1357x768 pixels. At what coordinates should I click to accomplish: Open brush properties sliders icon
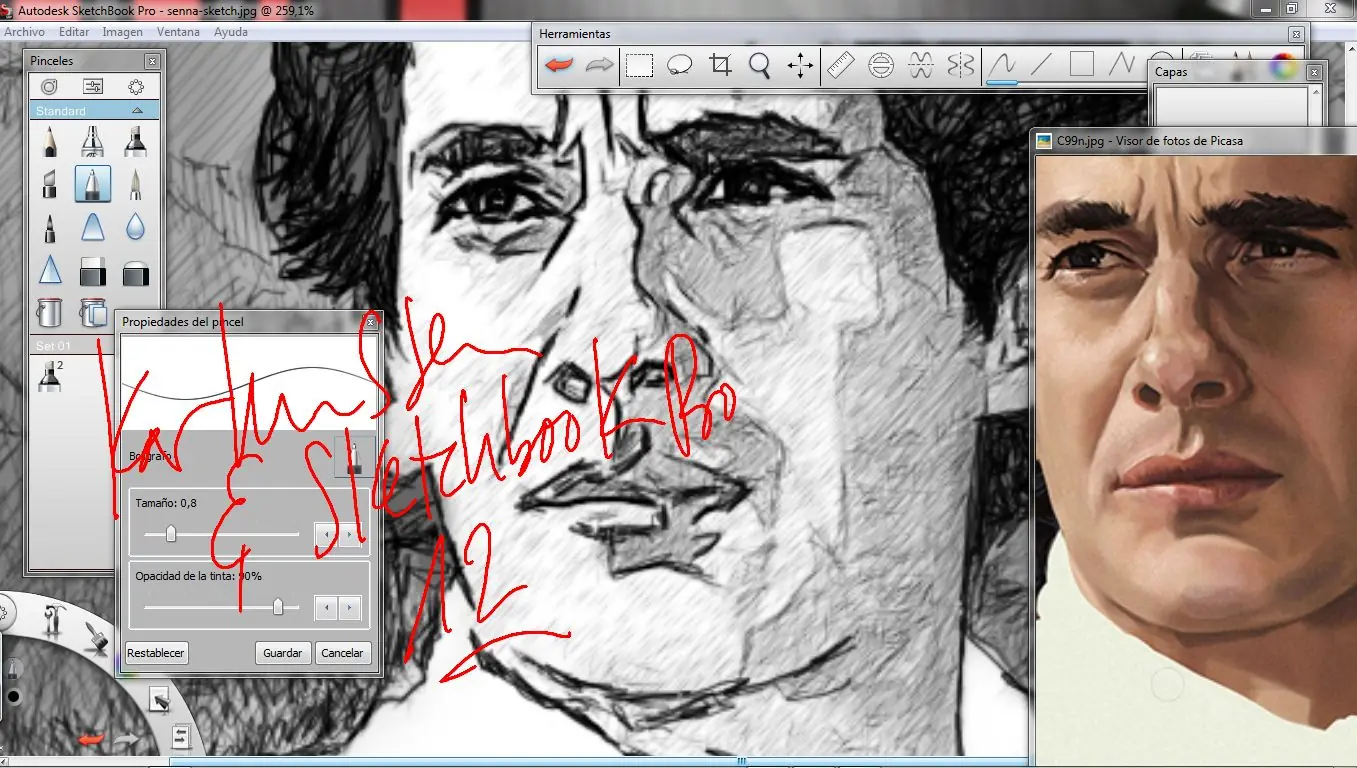pyautogui.click(x=93, y=87)
